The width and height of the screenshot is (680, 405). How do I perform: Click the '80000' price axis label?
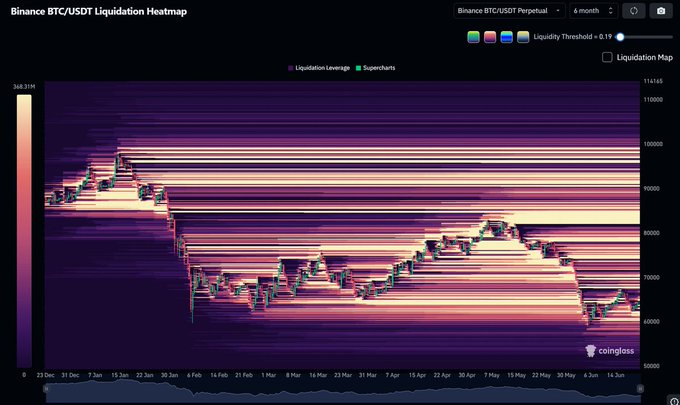pyautogui.click(x=653, y=233)
